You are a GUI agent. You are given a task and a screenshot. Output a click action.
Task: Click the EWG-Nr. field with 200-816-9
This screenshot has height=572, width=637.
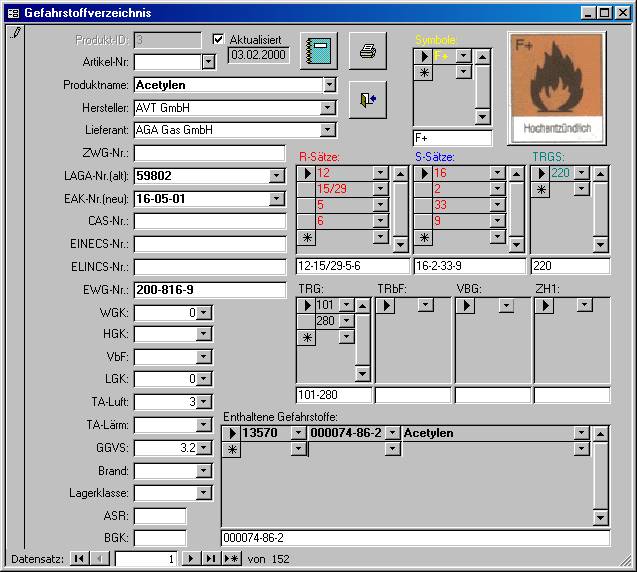coord(210,290)
